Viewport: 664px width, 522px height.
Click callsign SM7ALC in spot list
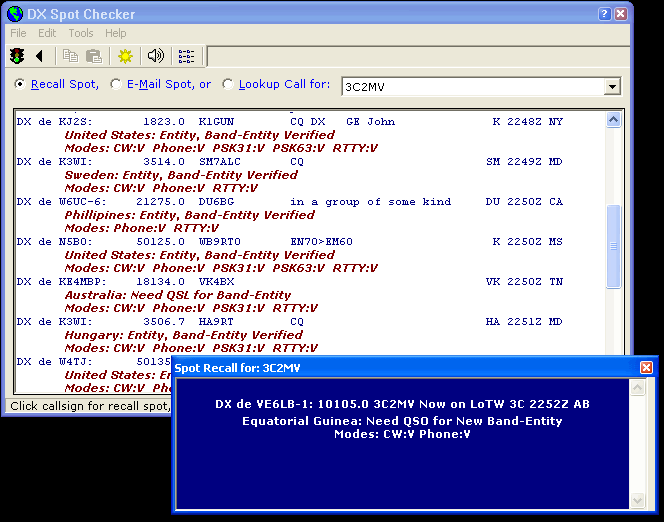point(219,162)
